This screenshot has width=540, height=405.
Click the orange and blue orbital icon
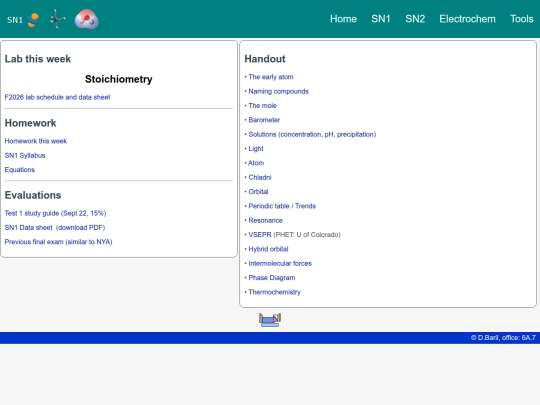pos(33,20)
